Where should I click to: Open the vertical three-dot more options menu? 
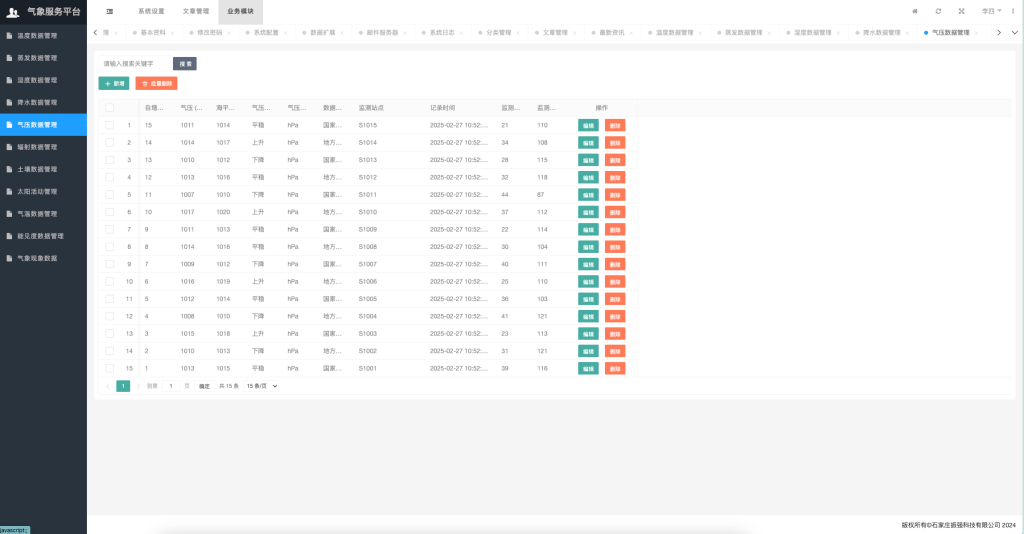1013,11
